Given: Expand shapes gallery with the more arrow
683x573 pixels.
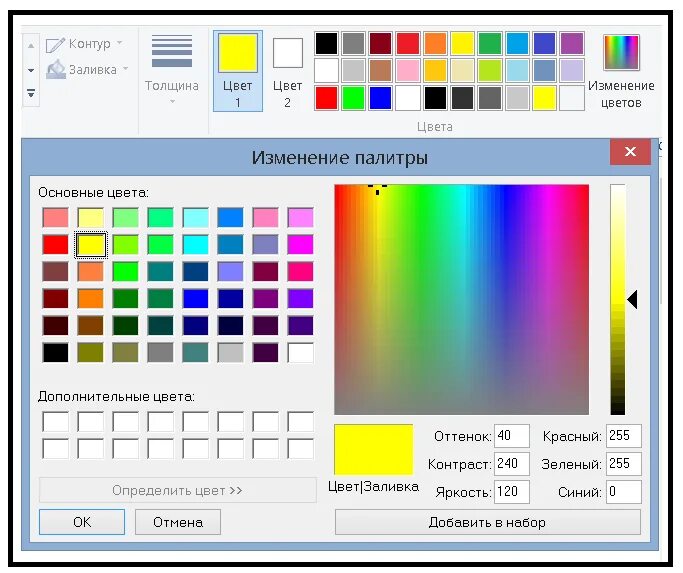Looking at the screenshot, I should (31, 93).
